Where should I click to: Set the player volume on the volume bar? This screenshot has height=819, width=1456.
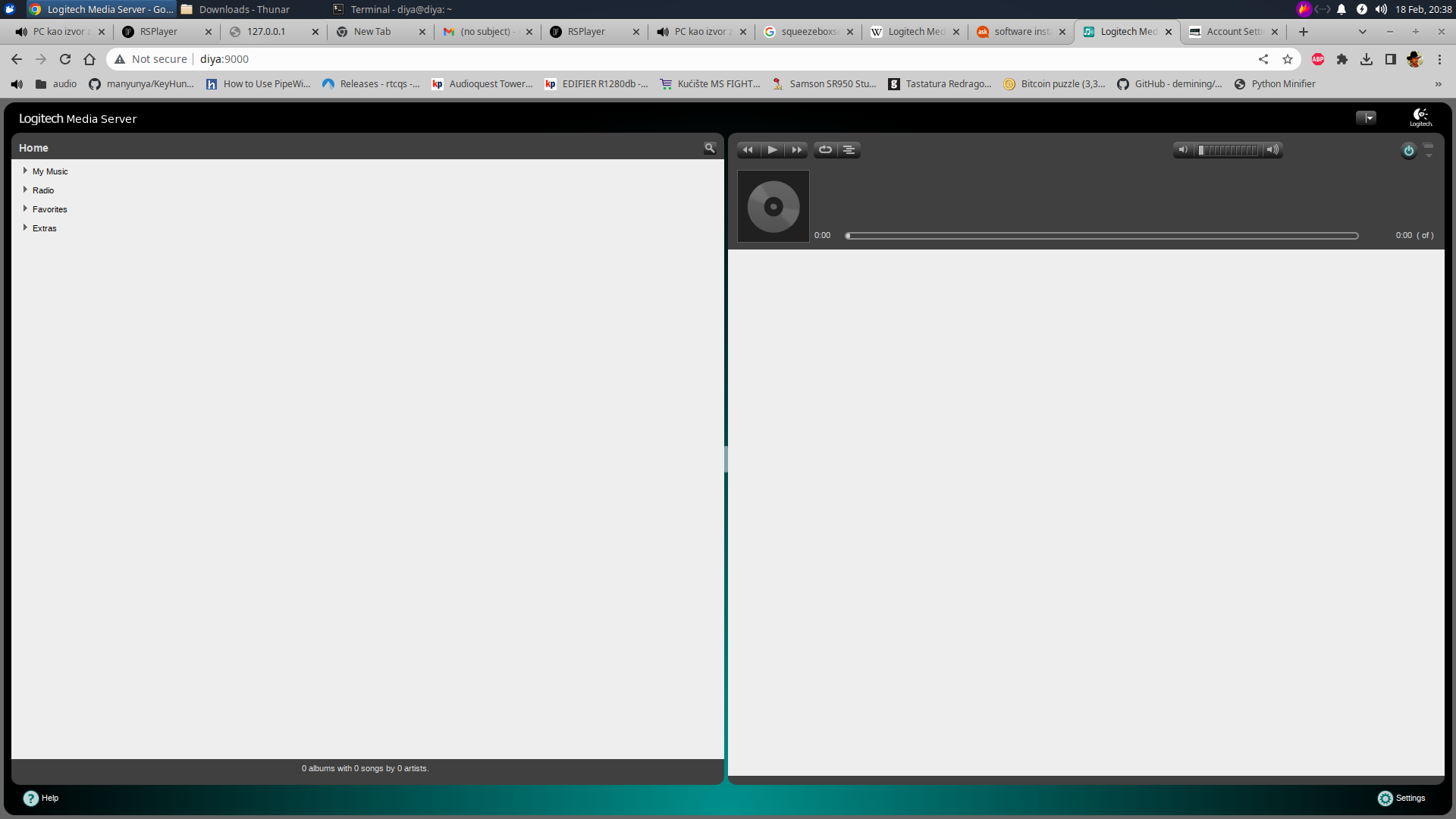[x=1228, y=149]
